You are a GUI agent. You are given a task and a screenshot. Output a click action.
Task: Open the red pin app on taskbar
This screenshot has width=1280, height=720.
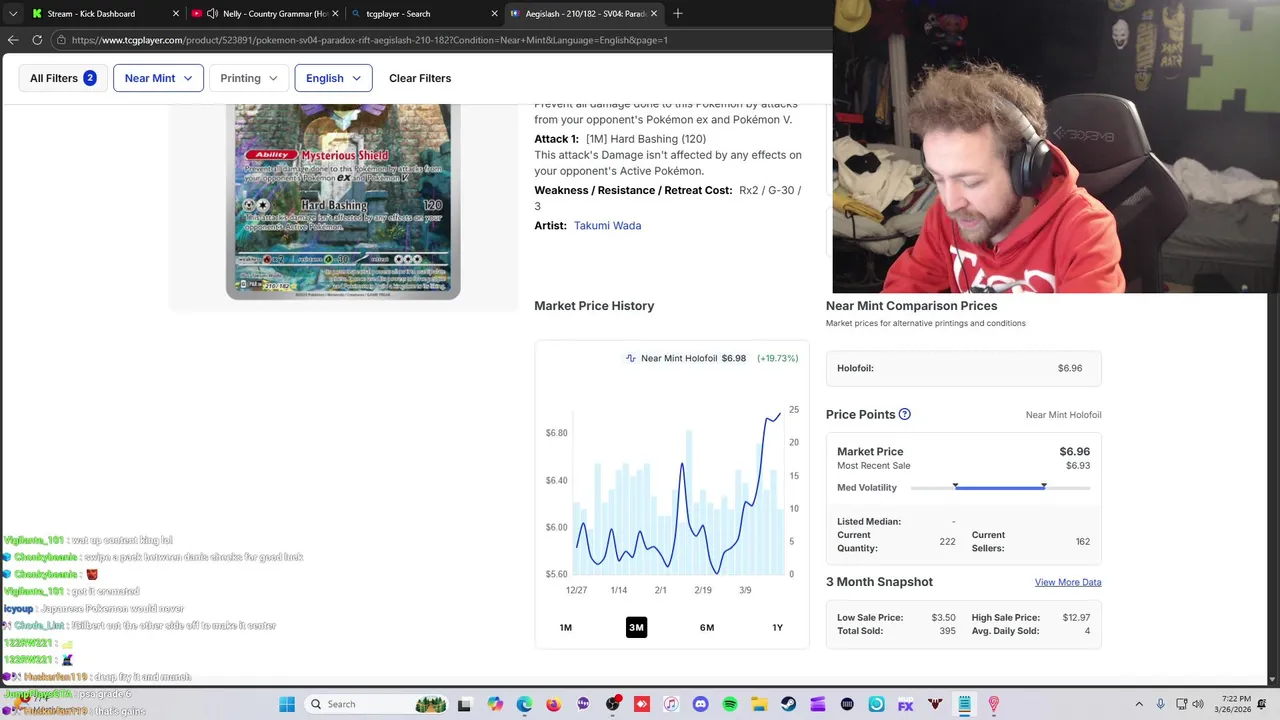click(x=993, y=704)
